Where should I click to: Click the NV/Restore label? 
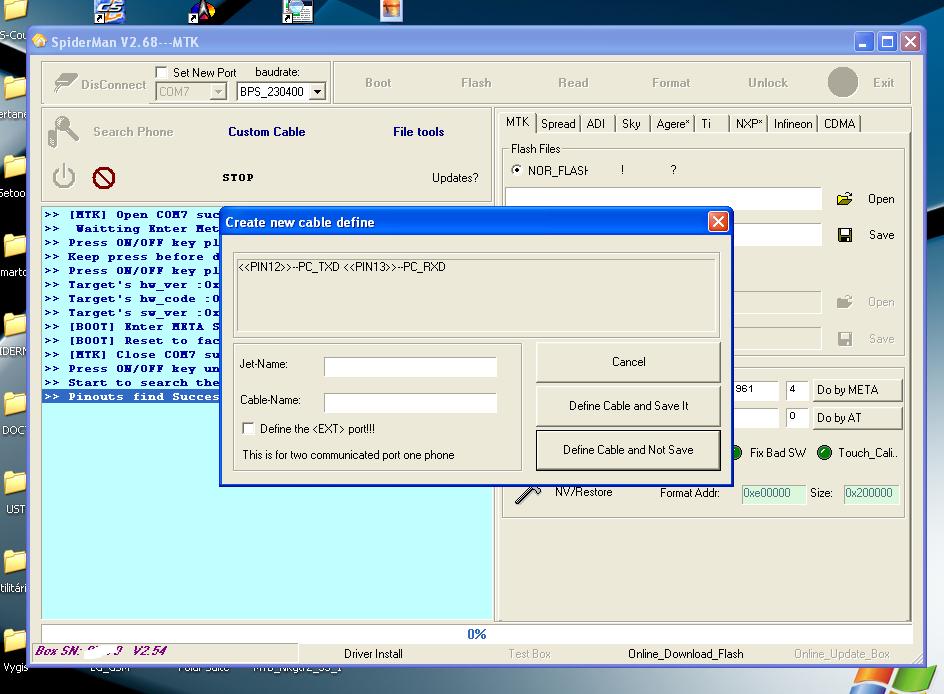click(583, 492)
